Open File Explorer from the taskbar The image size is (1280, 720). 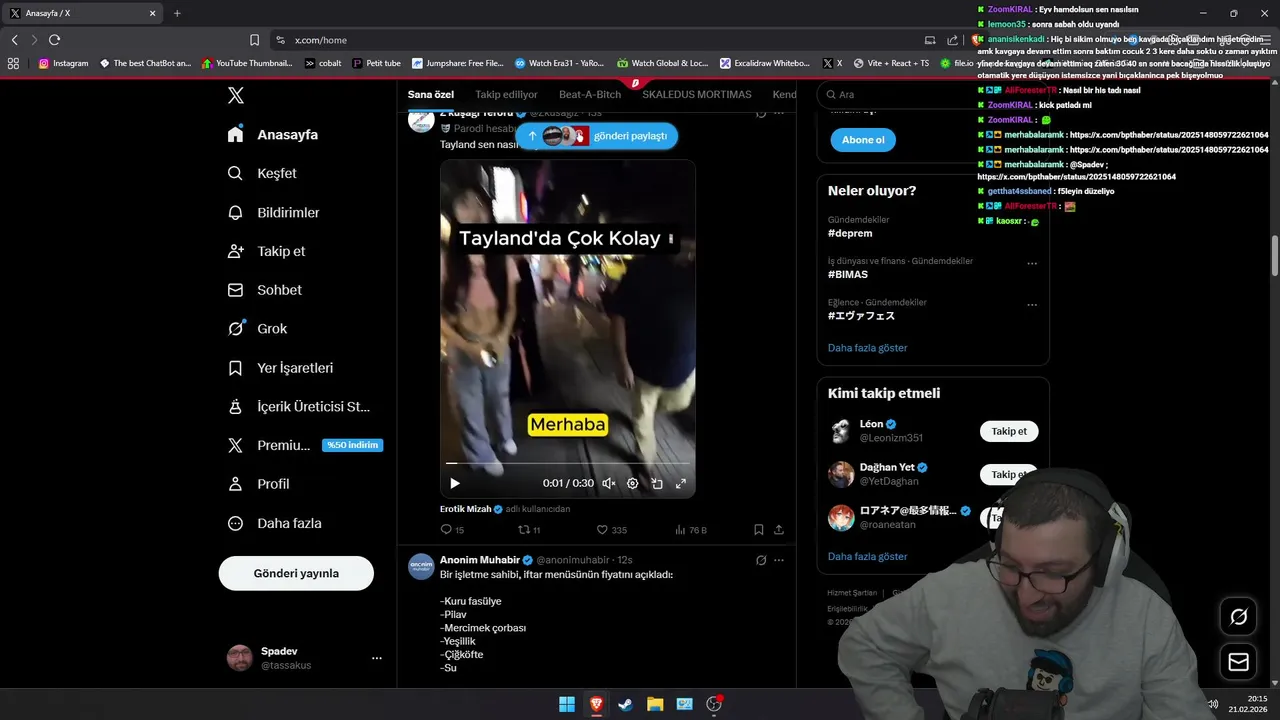click(655, 704)
